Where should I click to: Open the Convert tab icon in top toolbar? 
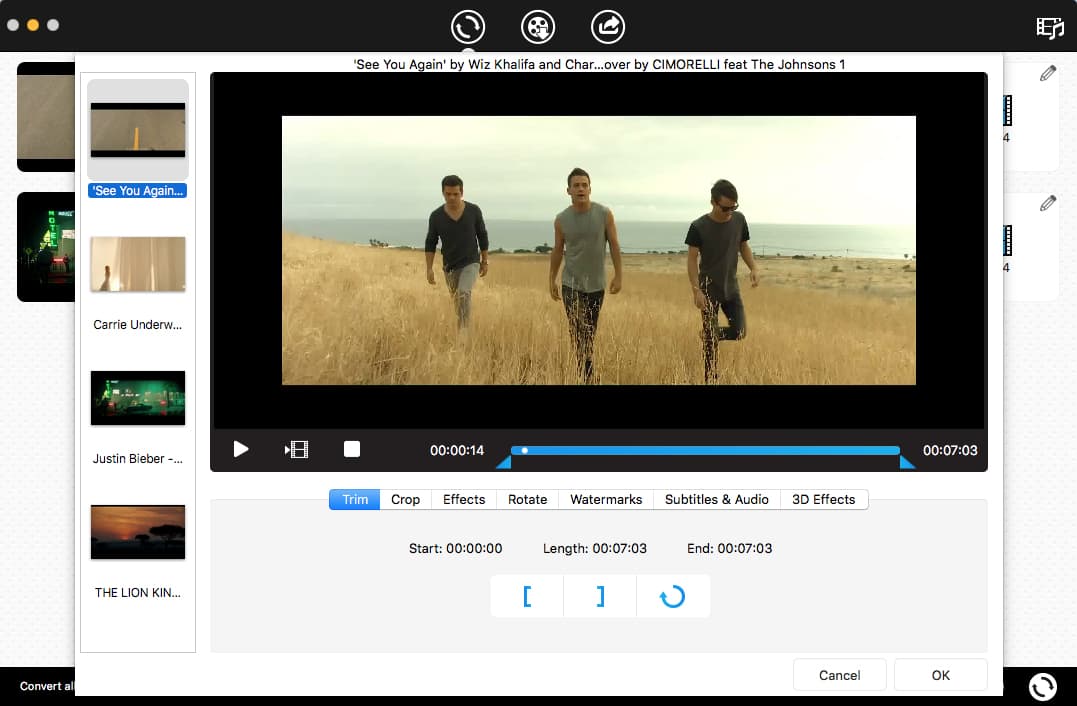(468, 27)
